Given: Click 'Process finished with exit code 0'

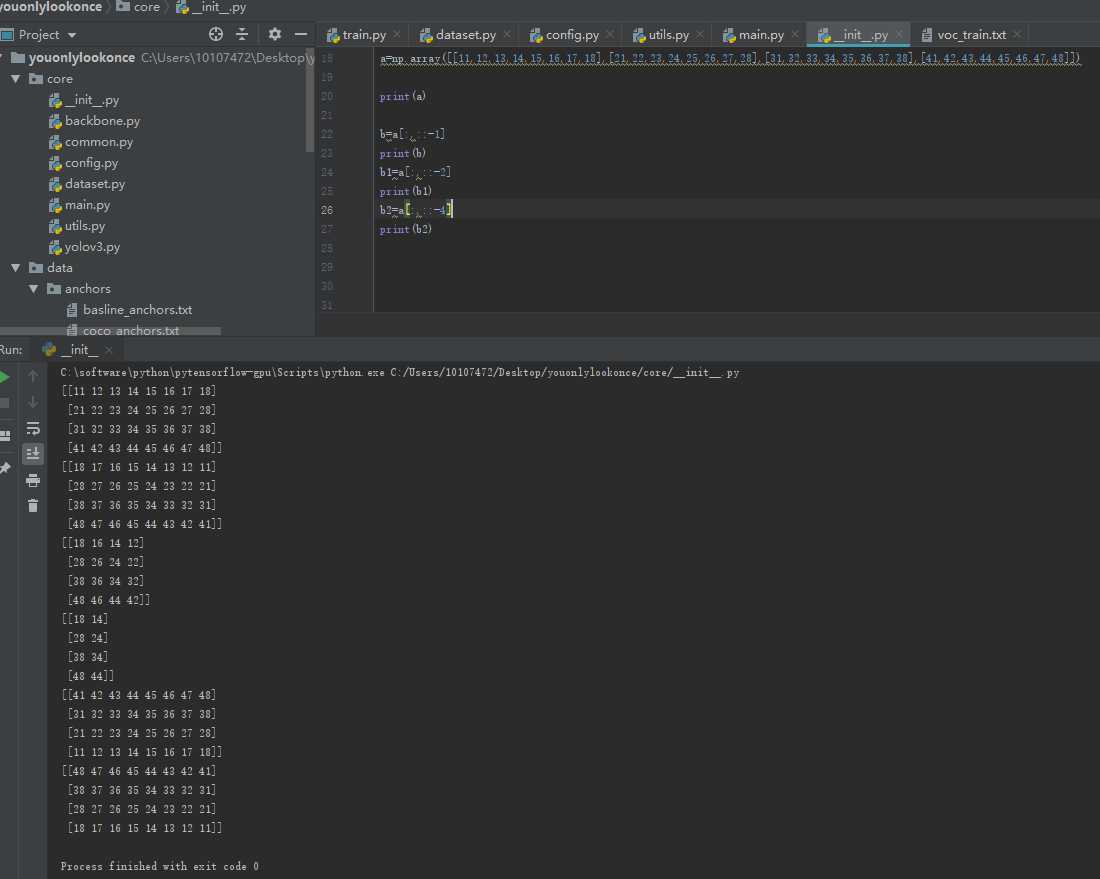Looking at the screenshot, I should click(x=159, y=866).
